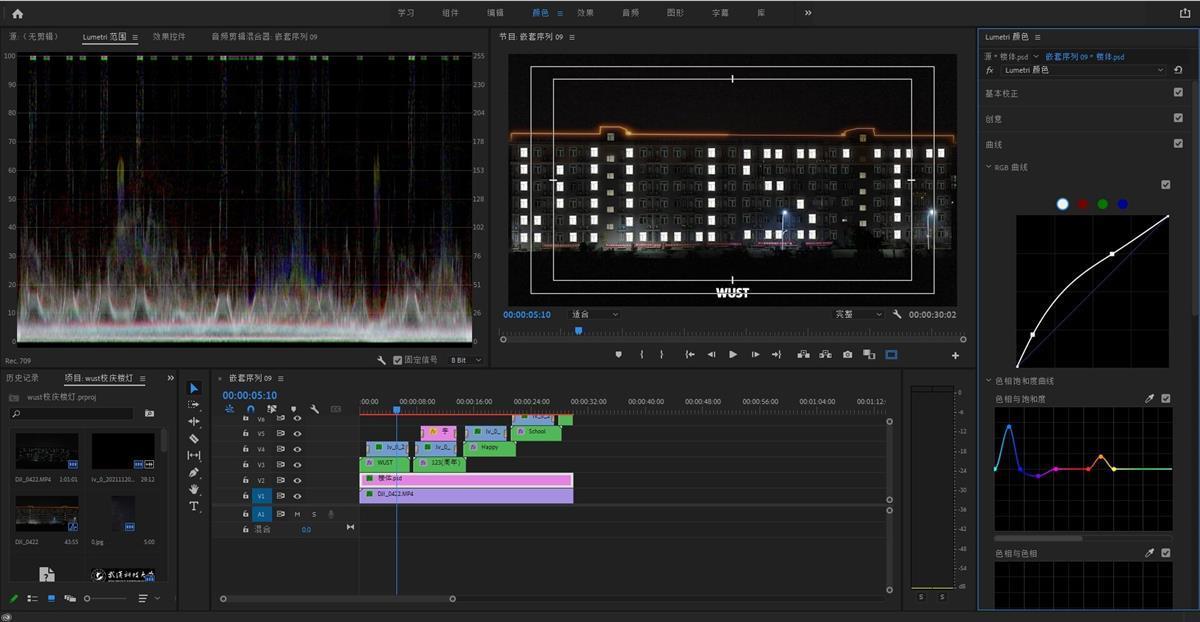This screenshot has height=622, width=1200.
Task: Hide track V2 using its eye icon
Action: point(297,480)
